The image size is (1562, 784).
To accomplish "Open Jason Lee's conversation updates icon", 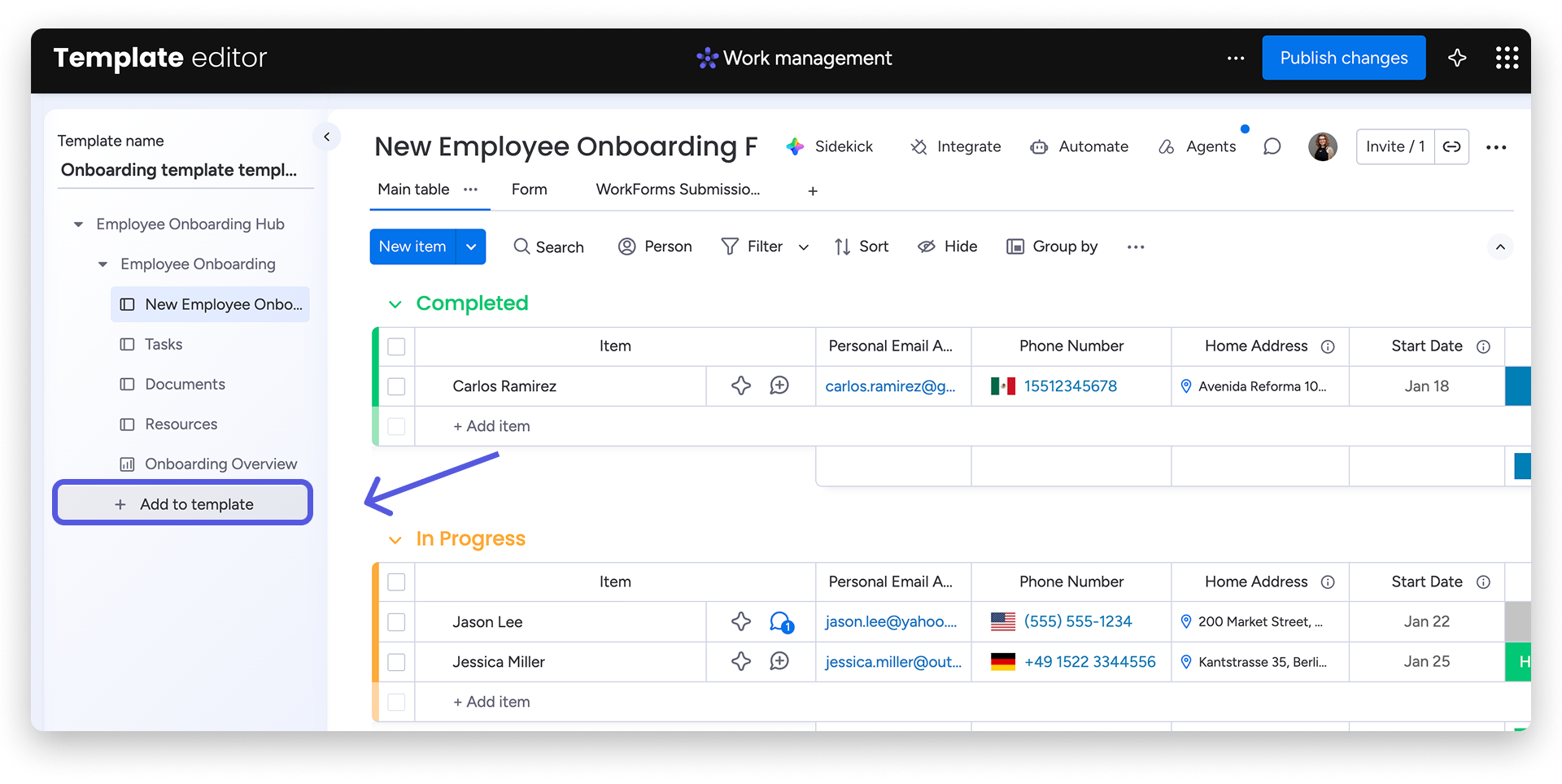I will (780, 622).
